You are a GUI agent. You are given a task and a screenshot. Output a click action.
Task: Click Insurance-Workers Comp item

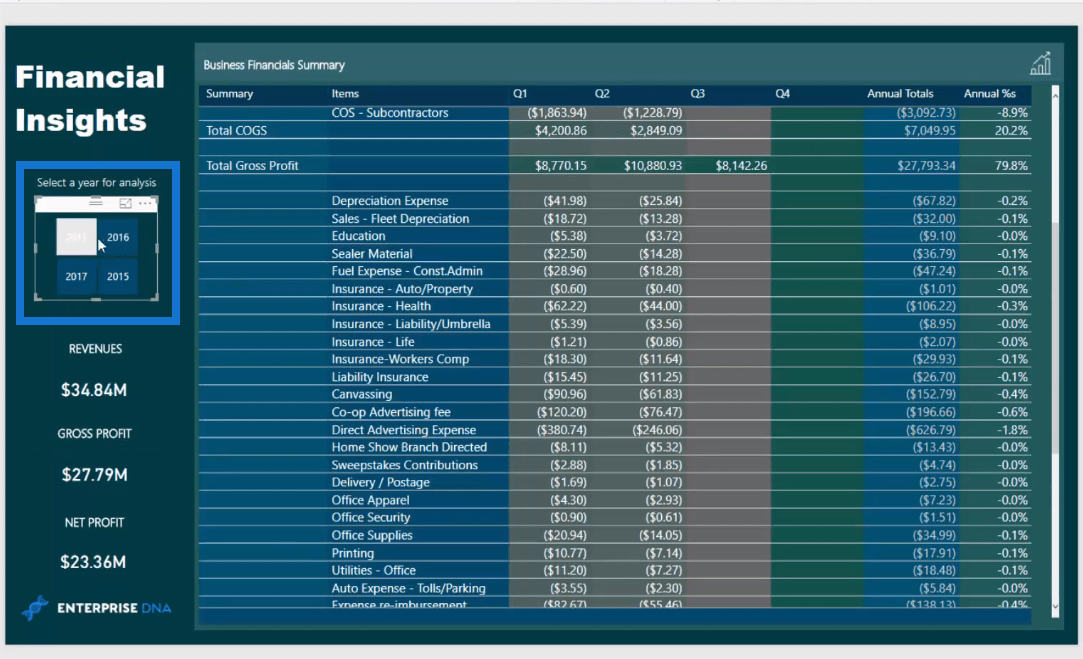pyautogui.click(x=400, y=359)
